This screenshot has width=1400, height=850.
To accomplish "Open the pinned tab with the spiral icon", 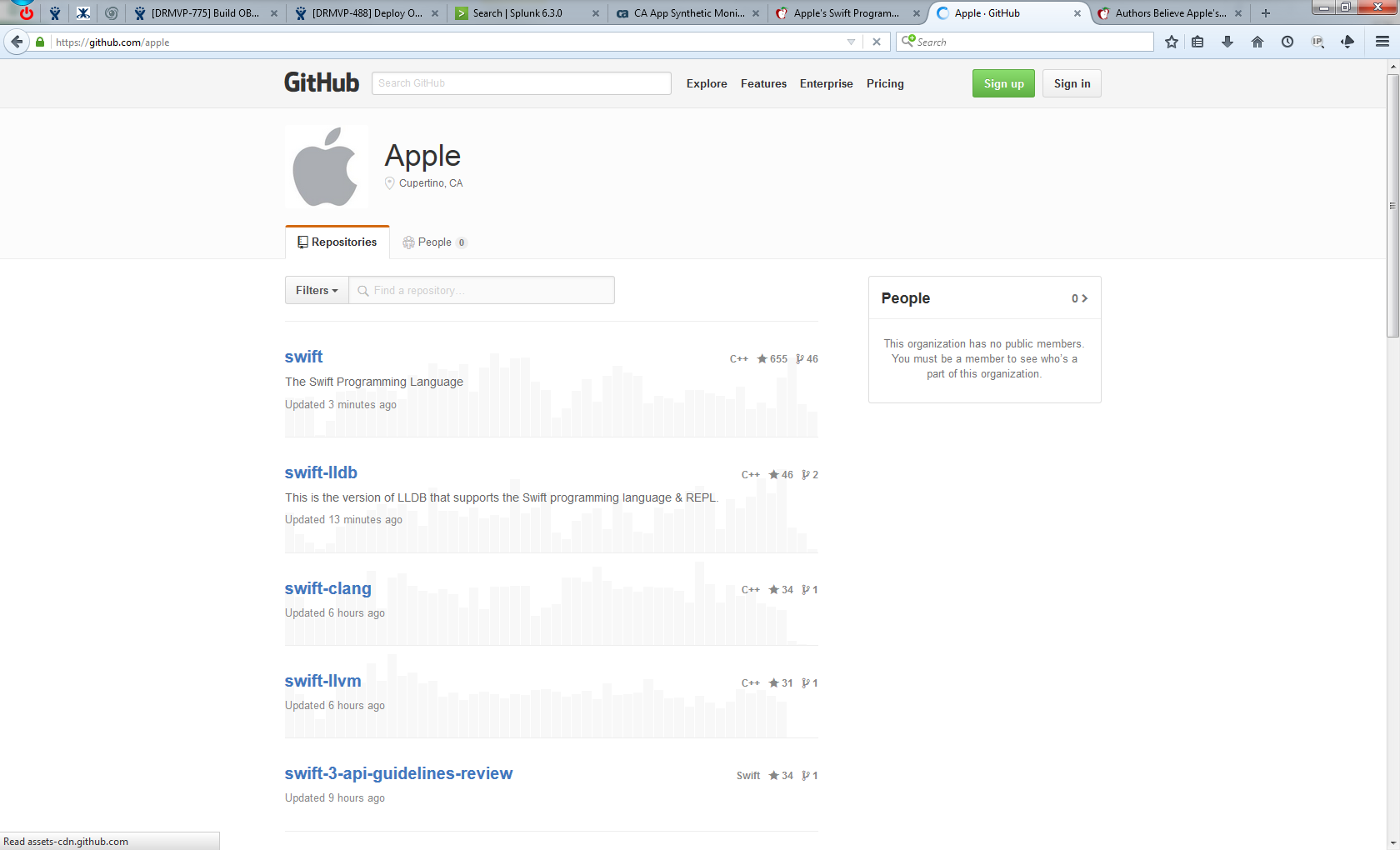I will point(112,13).
